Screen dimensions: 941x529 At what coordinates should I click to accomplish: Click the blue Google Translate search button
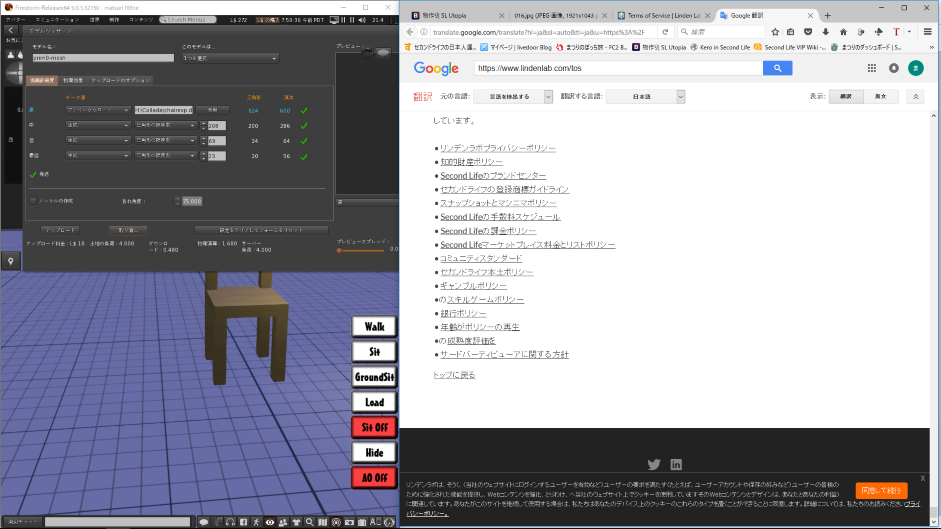coord(777,68)
